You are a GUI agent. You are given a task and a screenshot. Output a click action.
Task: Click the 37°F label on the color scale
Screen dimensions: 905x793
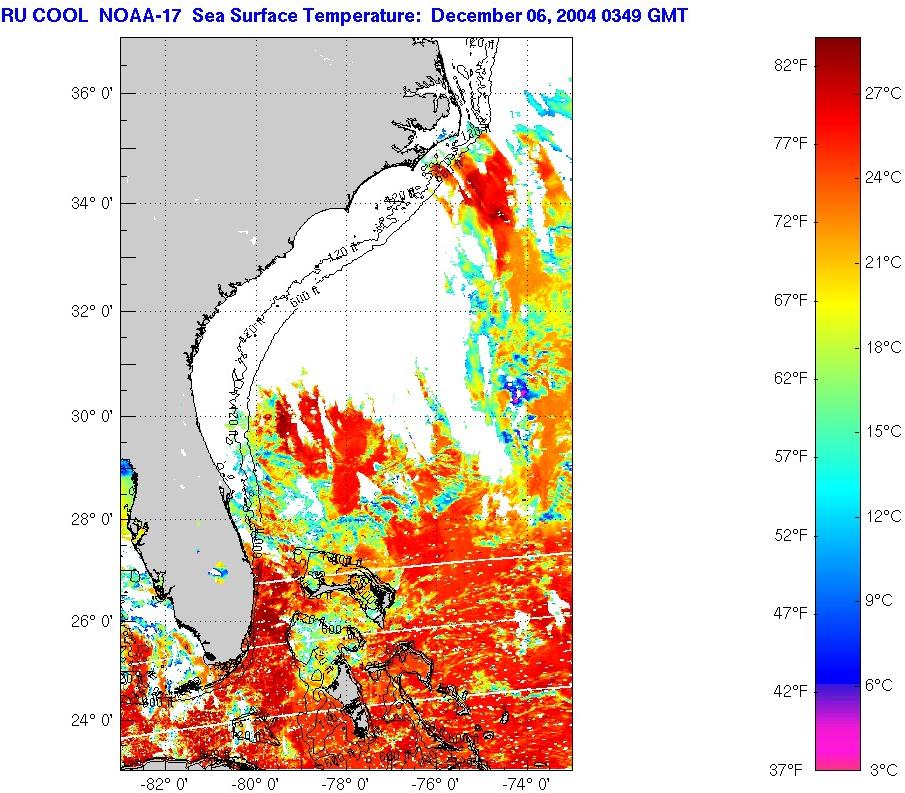pyautogui.click(x=785, y=769)
